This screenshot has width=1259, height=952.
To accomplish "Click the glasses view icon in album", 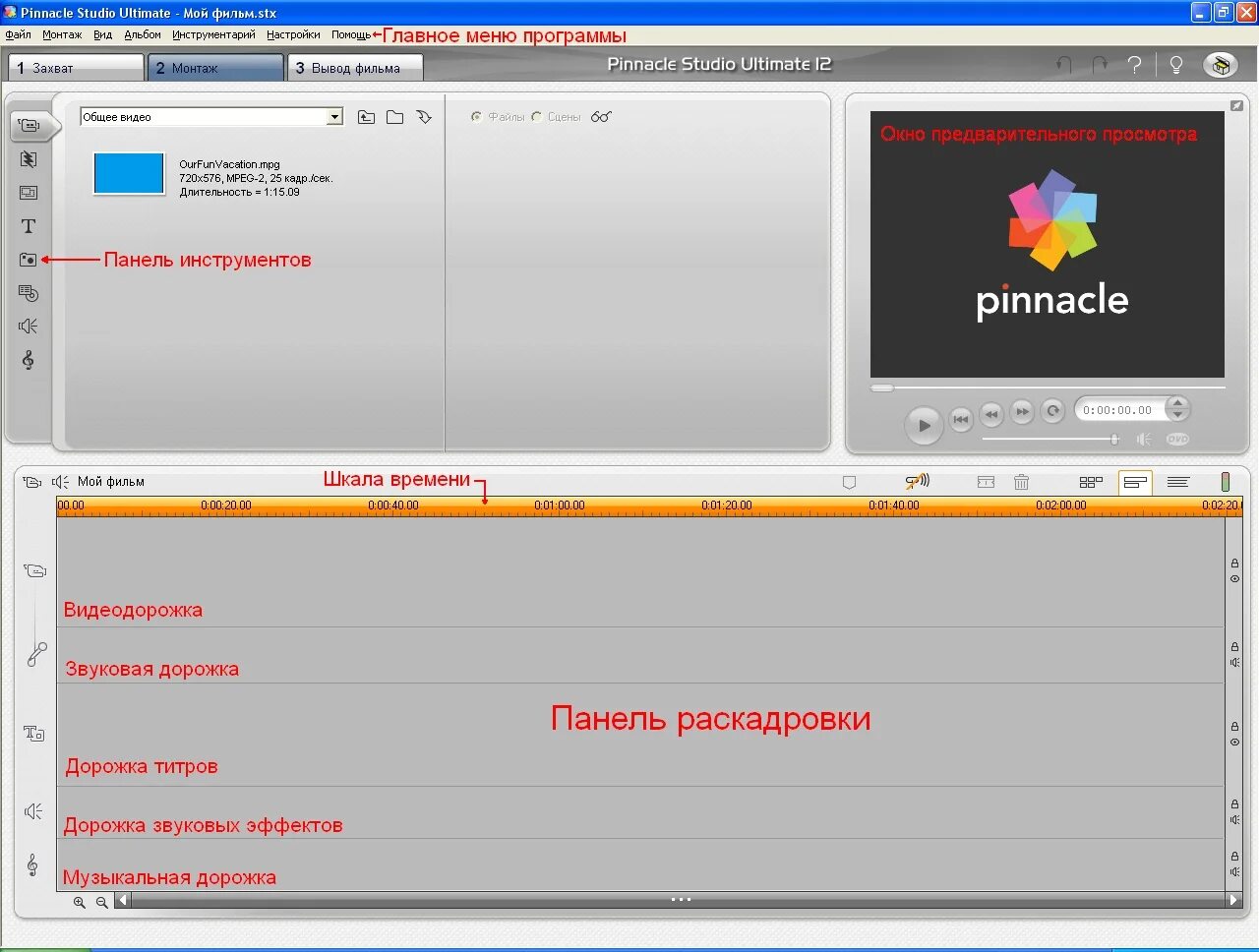I will (601, 116).
